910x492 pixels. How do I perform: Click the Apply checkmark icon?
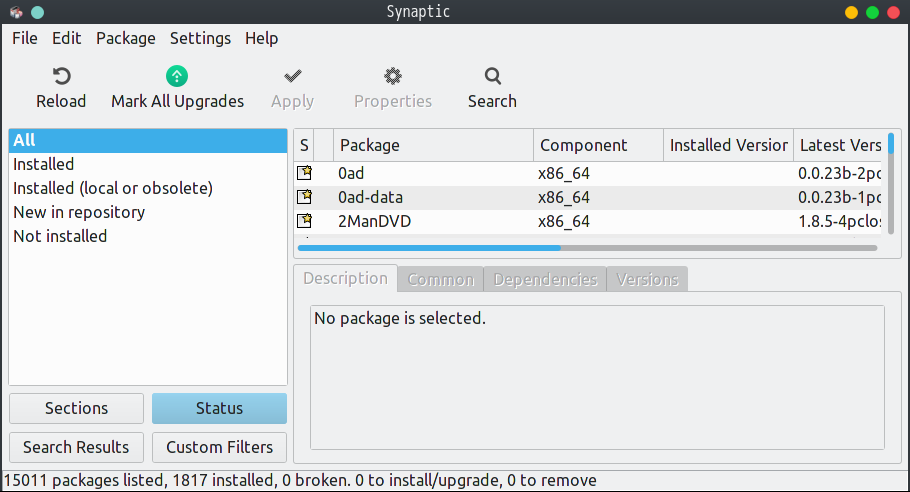point(292,76)
